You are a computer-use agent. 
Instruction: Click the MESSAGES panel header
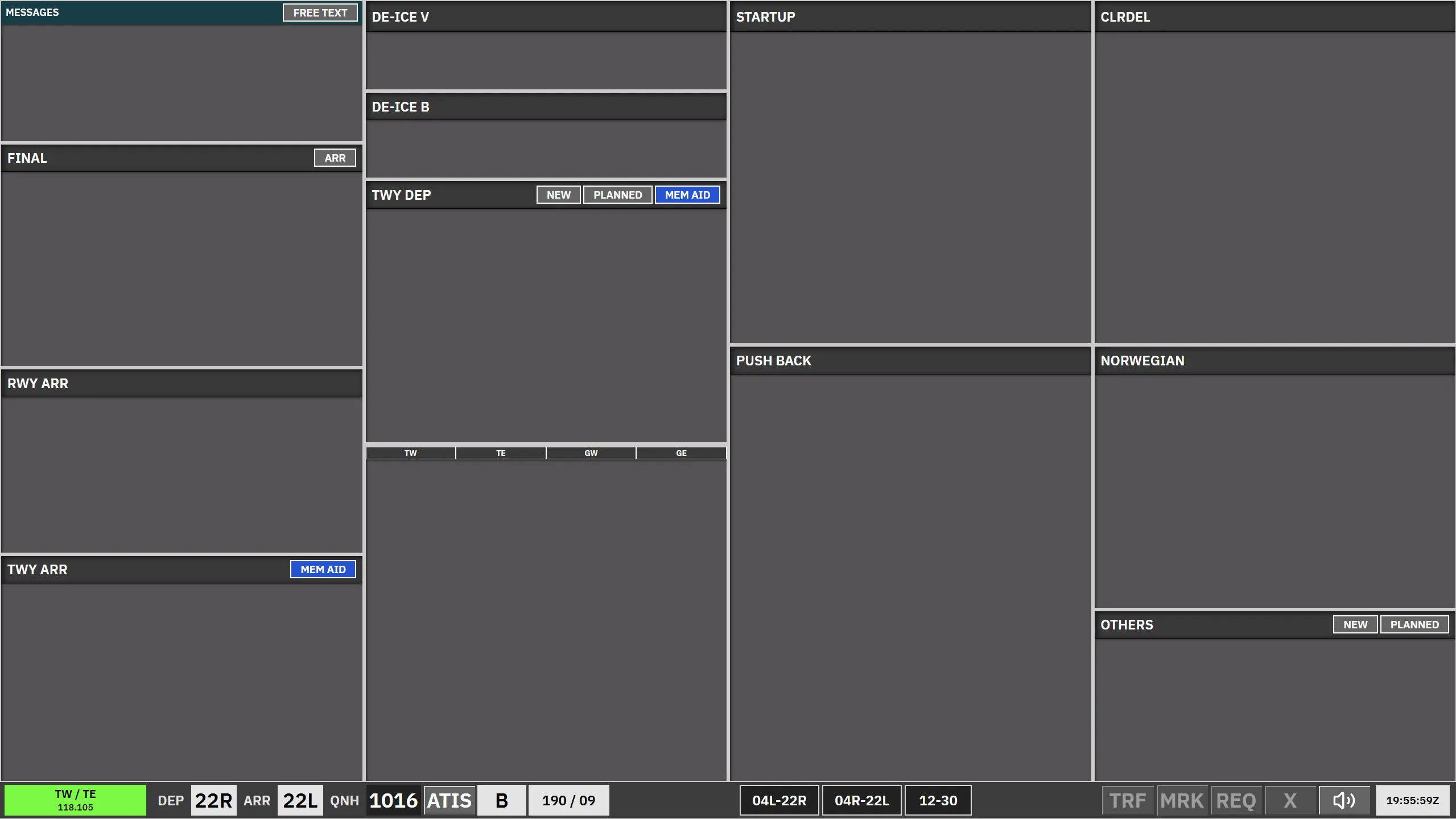coord(182,13)
